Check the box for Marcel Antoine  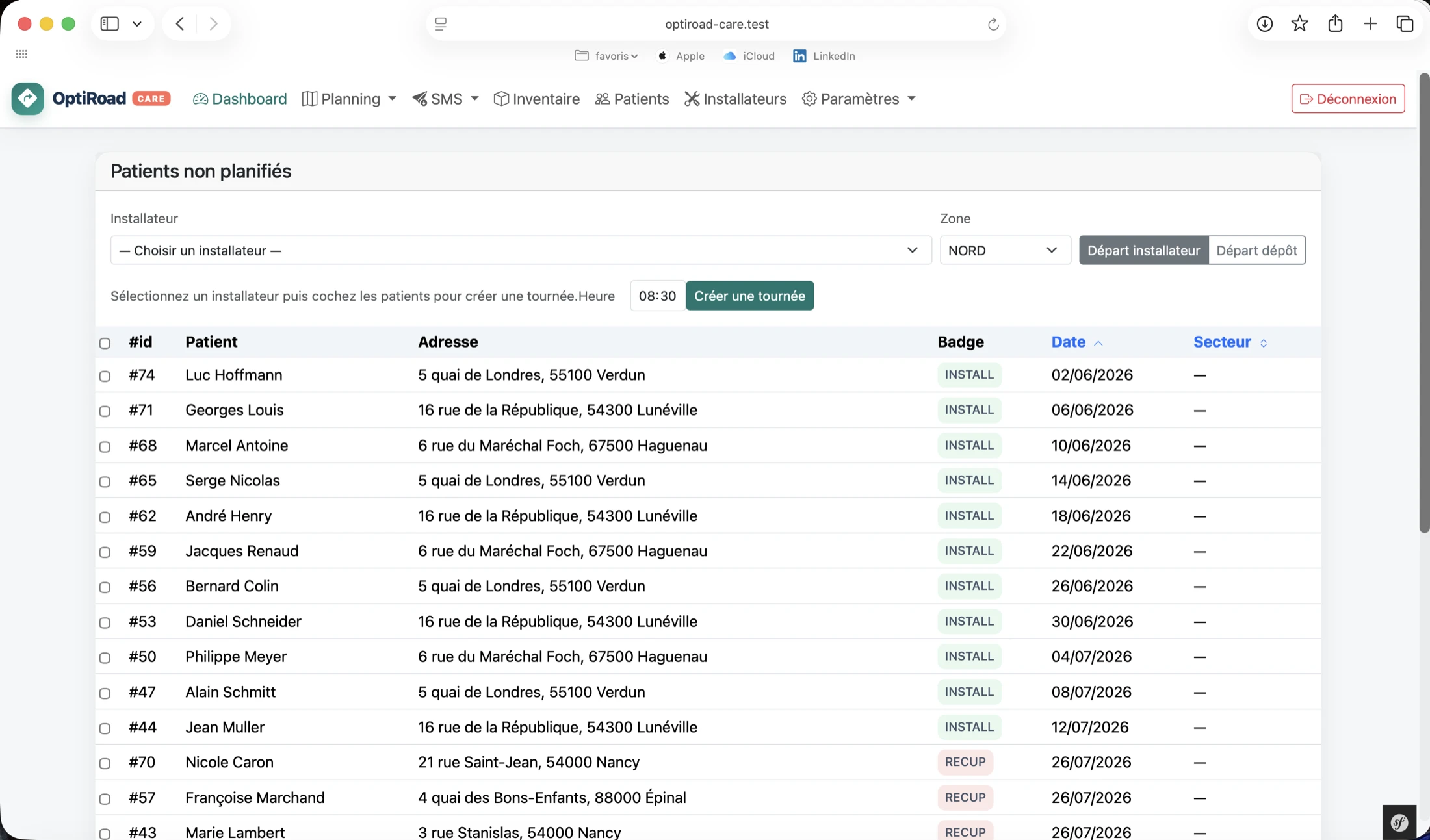tap(105, 446)
